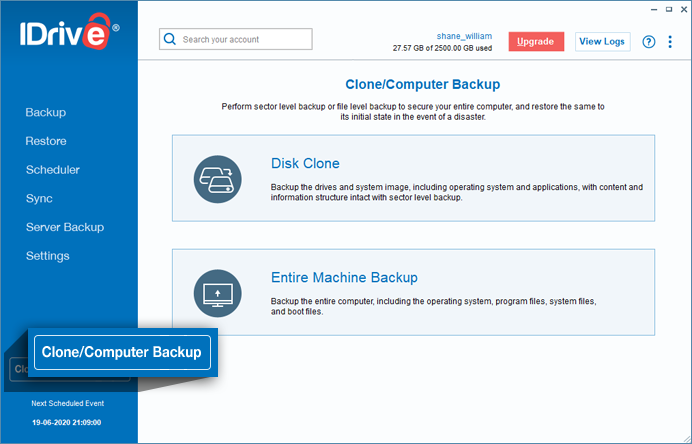The height and width of the screenshot is (444, 692).
Task: Select Sync in the sidebar
Action: 39,199
